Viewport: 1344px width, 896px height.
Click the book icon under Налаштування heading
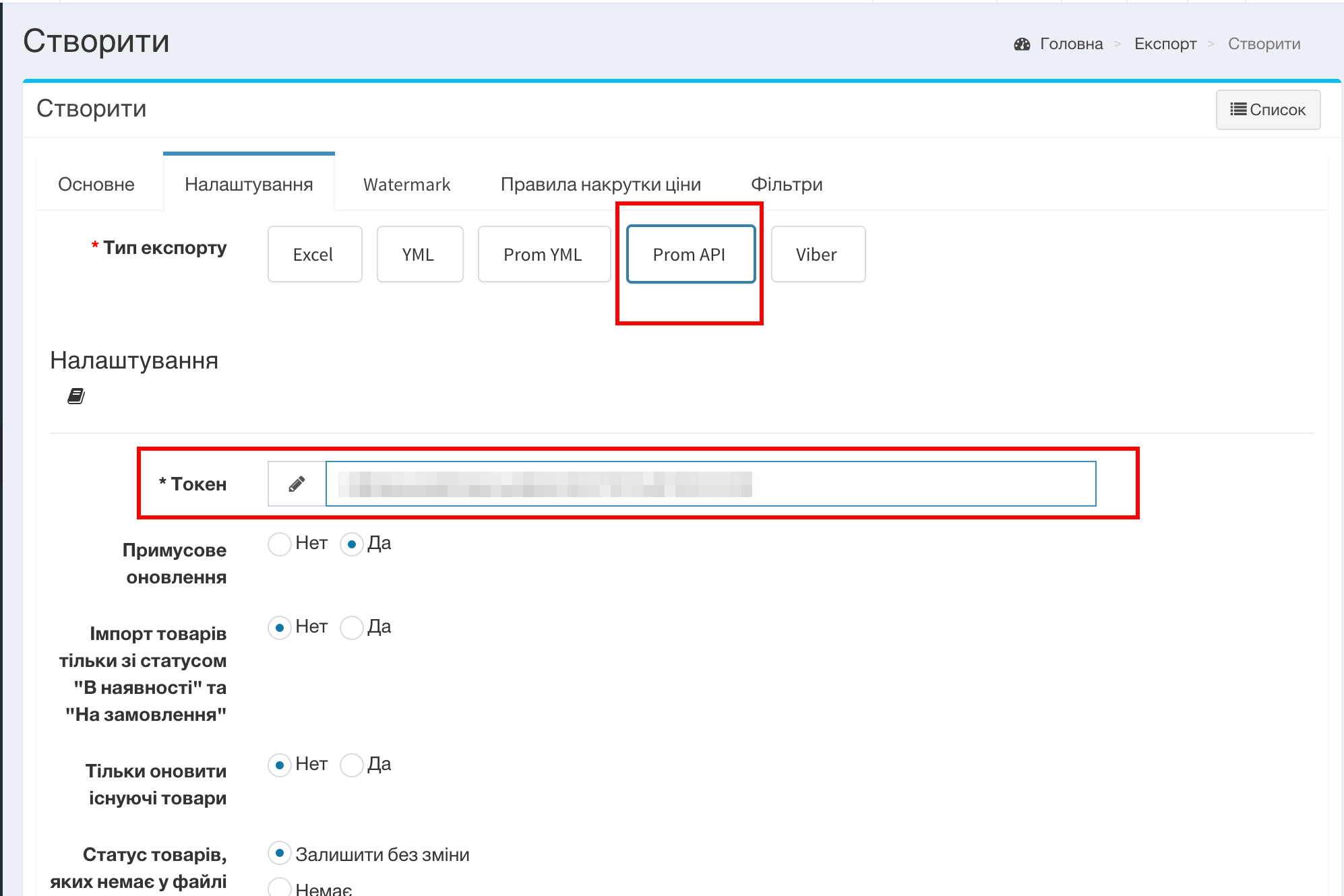[76, 396]
